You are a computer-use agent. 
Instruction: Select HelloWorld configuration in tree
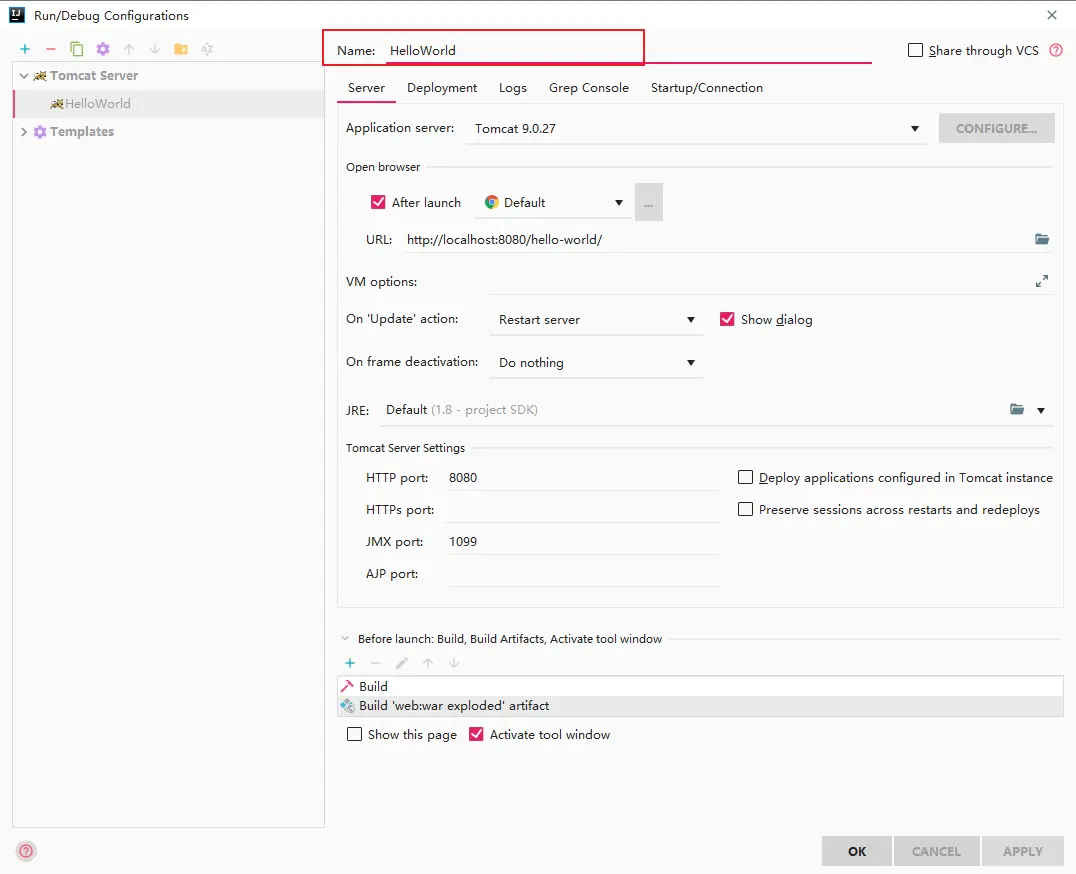coord(168,104)
